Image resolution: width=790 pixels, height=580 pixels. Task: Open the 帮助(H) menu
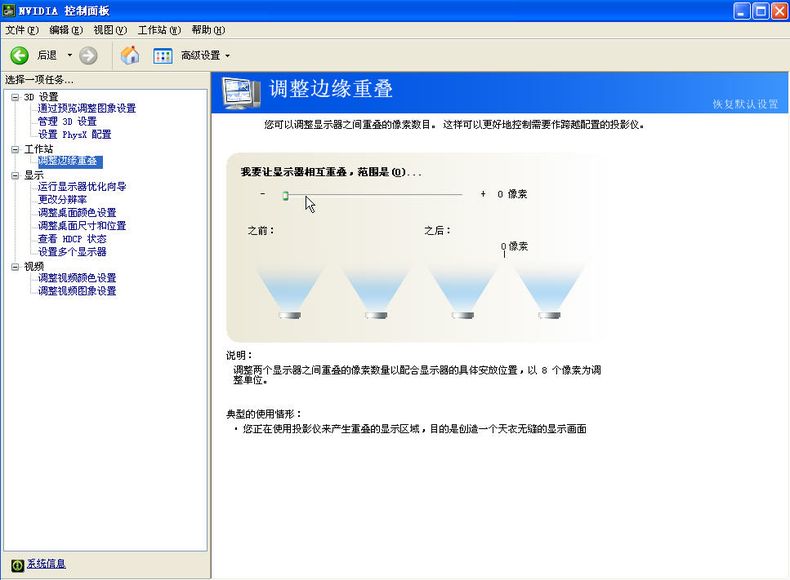[208, 30]
